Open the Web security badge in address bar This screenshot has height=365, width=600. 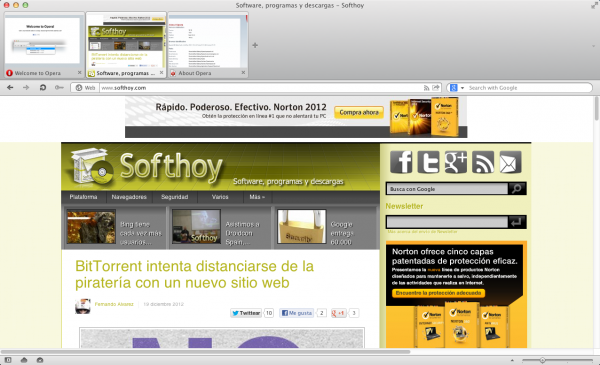(85, 88)
